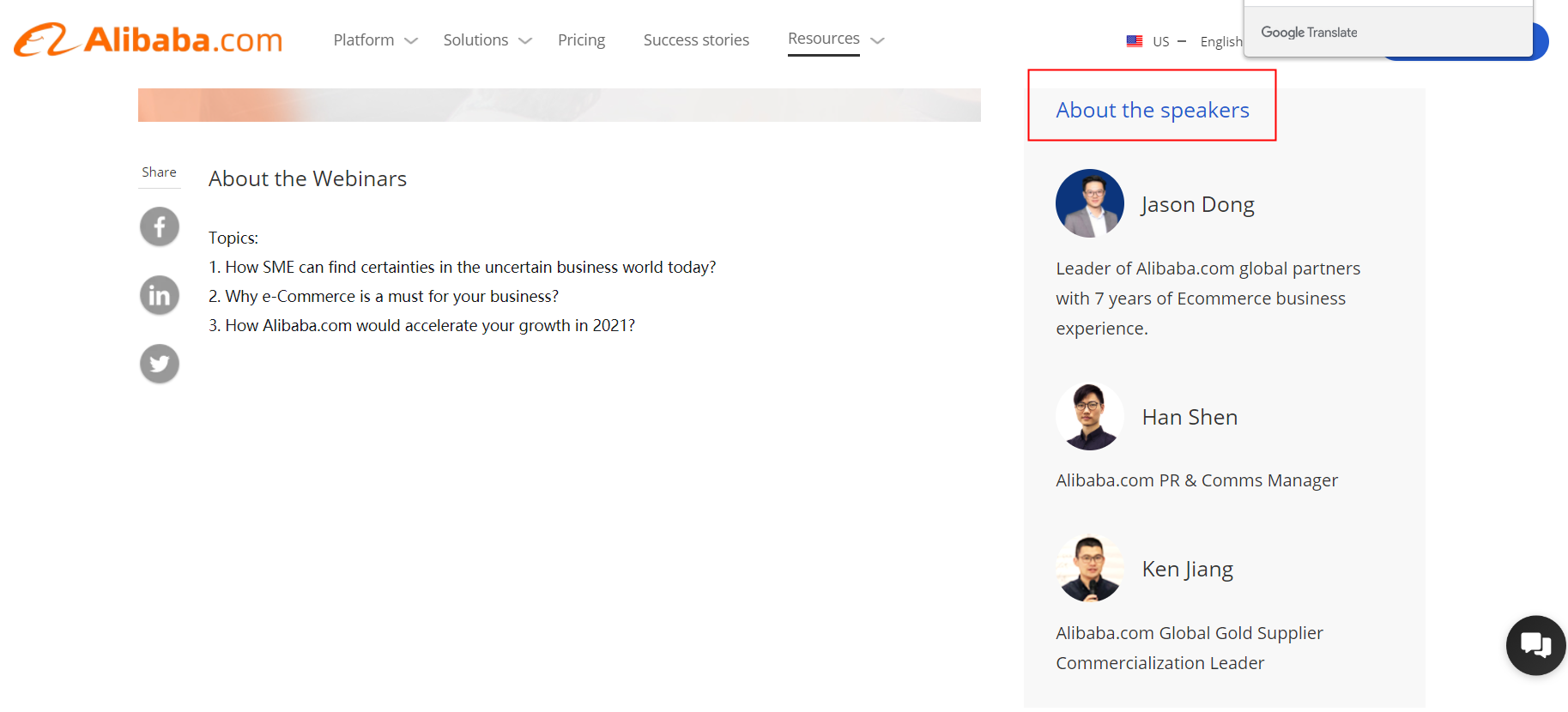The height and width of the screenshot is (712, 1568).
Task: Expand the Resources menu chevron
Action: [877, 40]
